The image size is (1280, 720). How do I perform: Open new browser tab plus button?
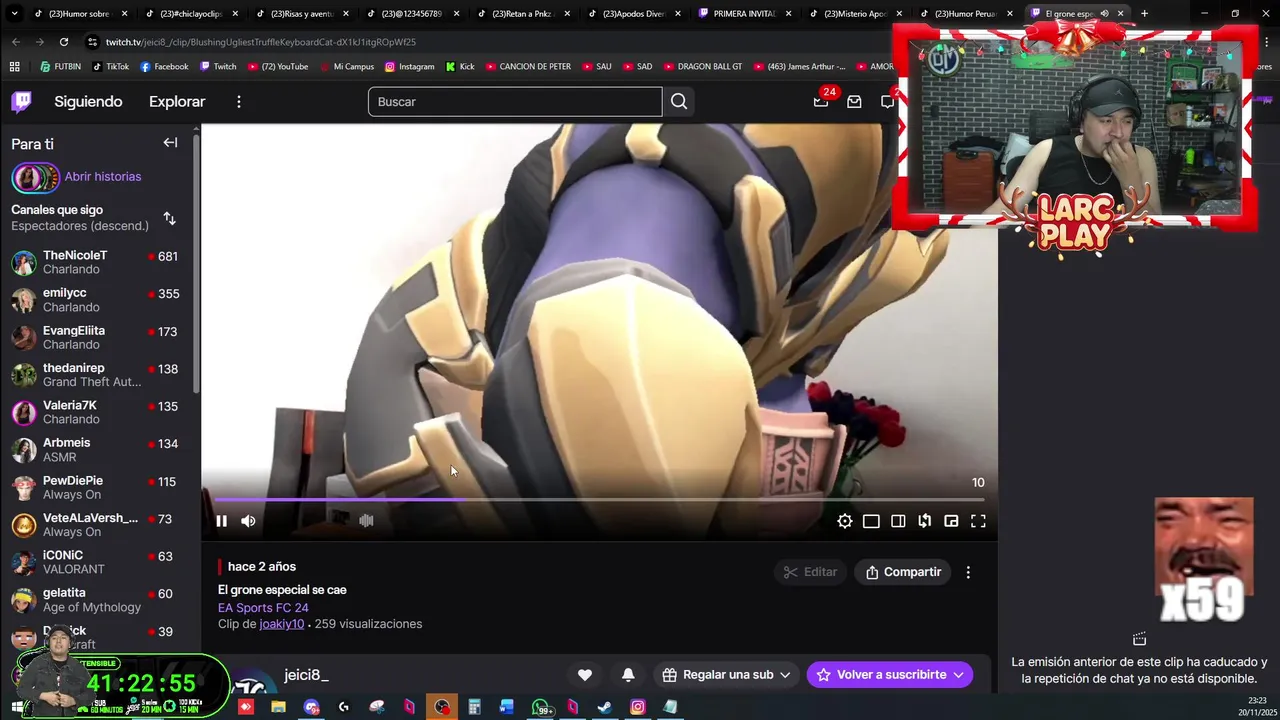tap(1144, 13)
